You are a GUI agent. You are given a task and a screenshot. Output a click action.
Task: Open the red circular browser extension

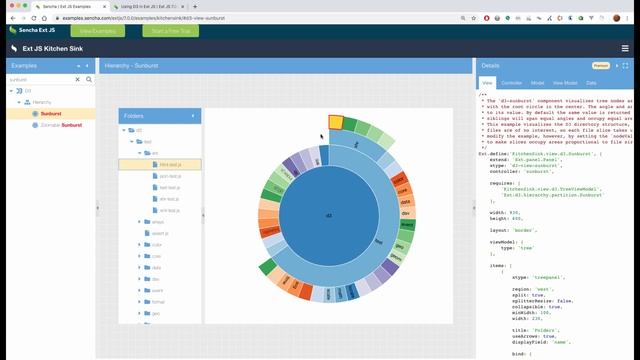pos(487,18)
